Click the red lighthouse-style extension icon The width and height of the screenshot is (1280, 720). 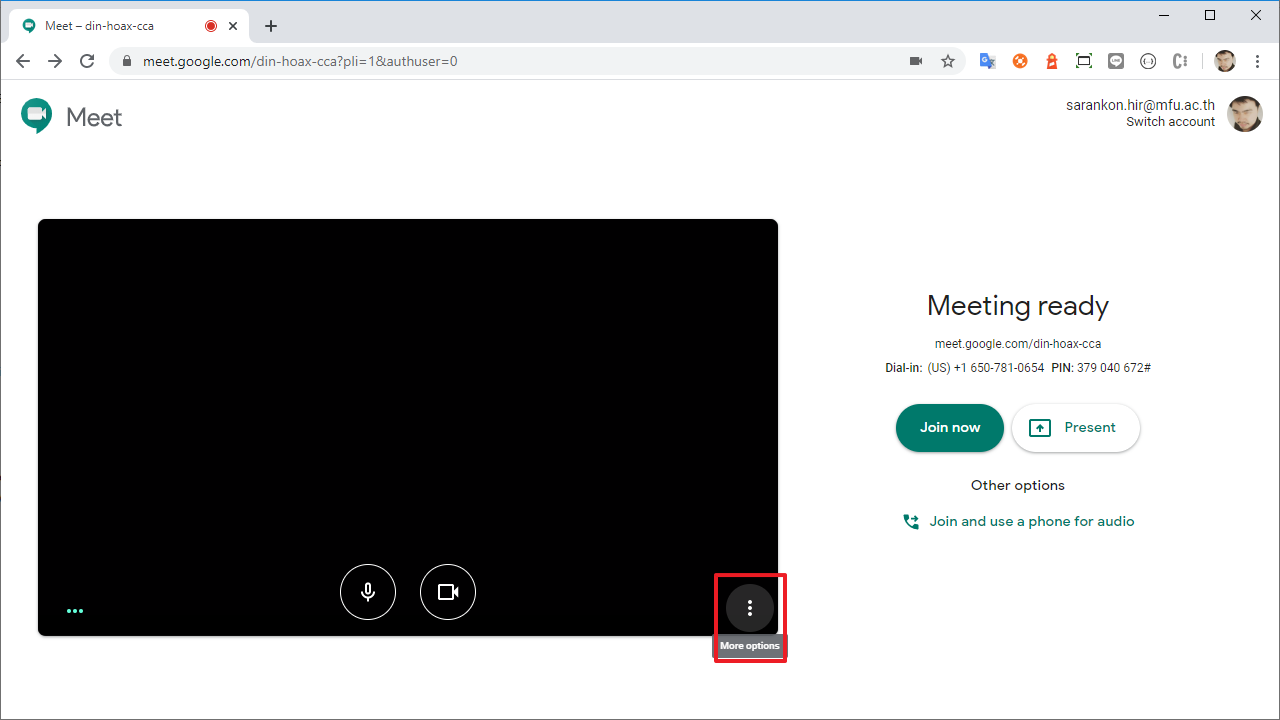[1052, 61]
